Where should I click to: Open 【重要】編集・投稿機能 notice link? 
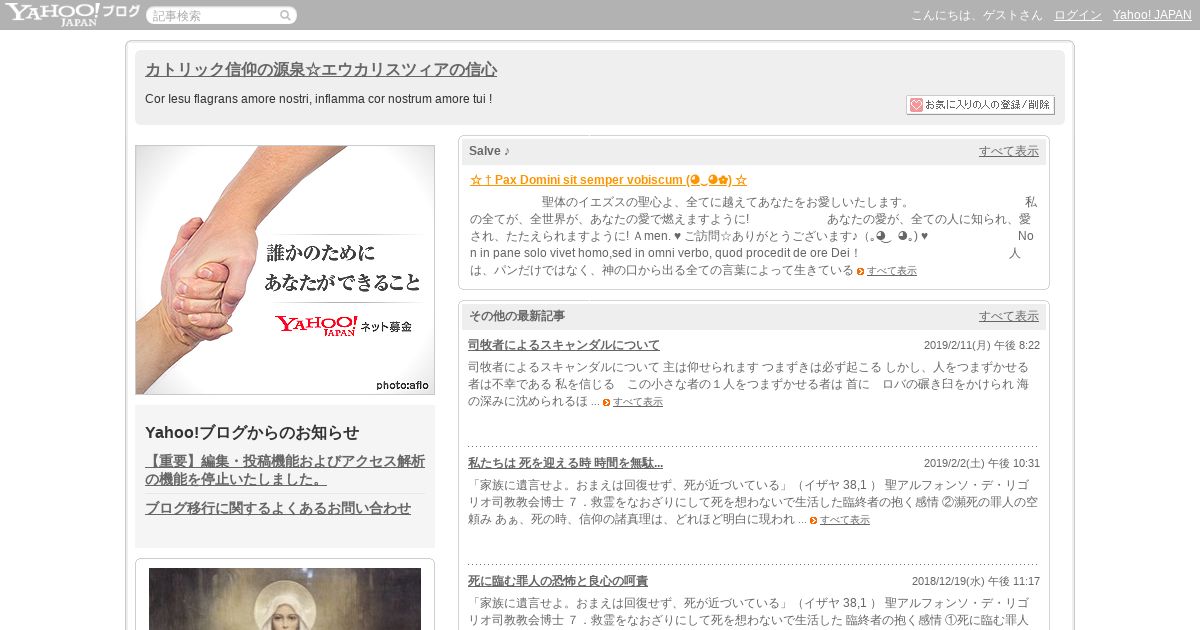click(285, 470)
